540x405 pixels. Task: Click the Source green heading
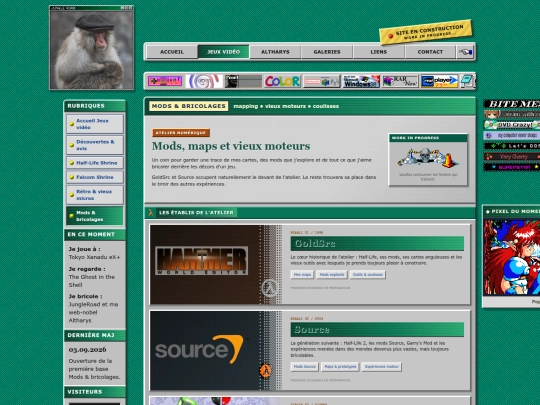click(377, 330)
